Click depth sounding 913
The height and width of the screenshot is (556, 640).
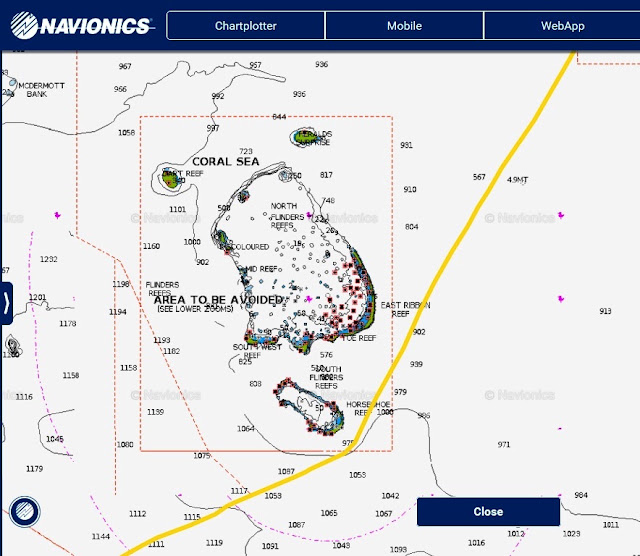click(x=605, y=311)
